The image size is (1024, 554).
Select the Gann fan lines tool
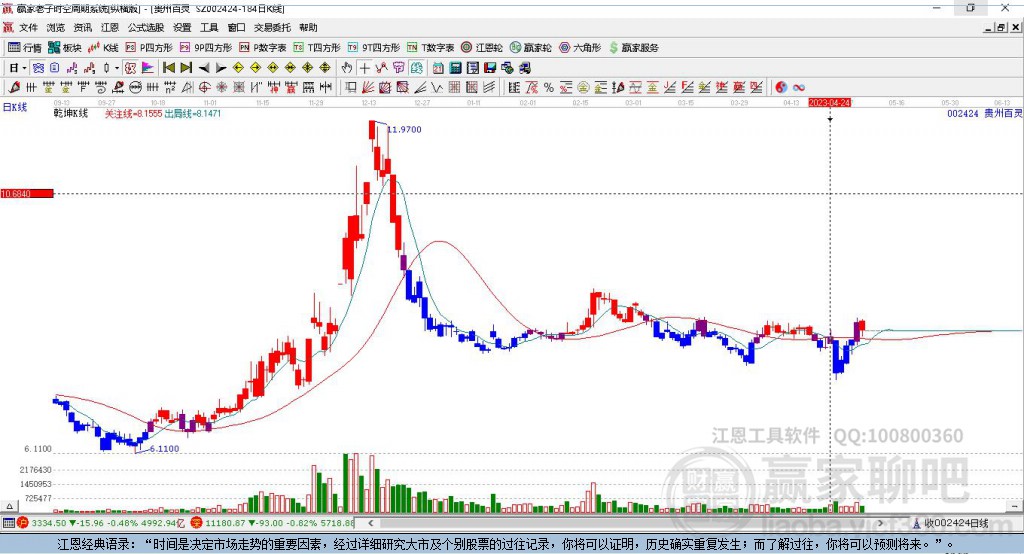(368, 88)
